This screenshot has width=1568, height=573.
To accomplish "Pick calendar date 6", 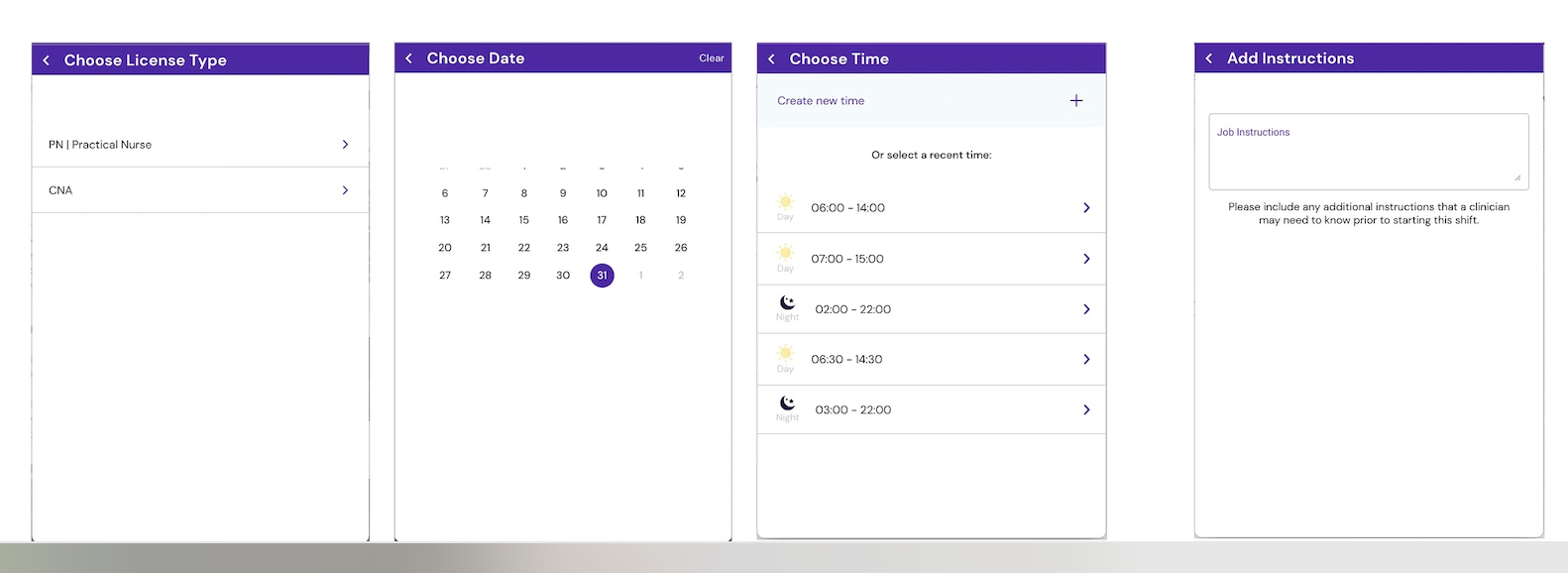I will (445, 193).
